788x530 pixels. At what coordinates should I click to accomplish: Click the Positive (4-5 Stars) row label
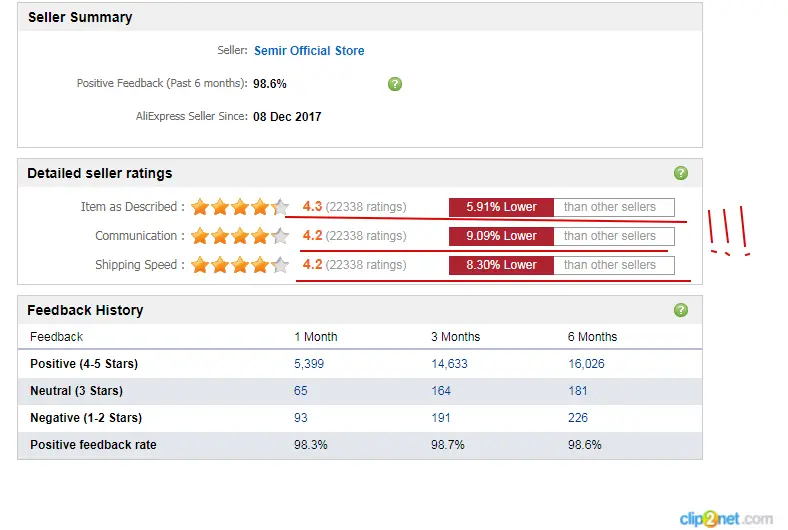click(x=84, y=364)
